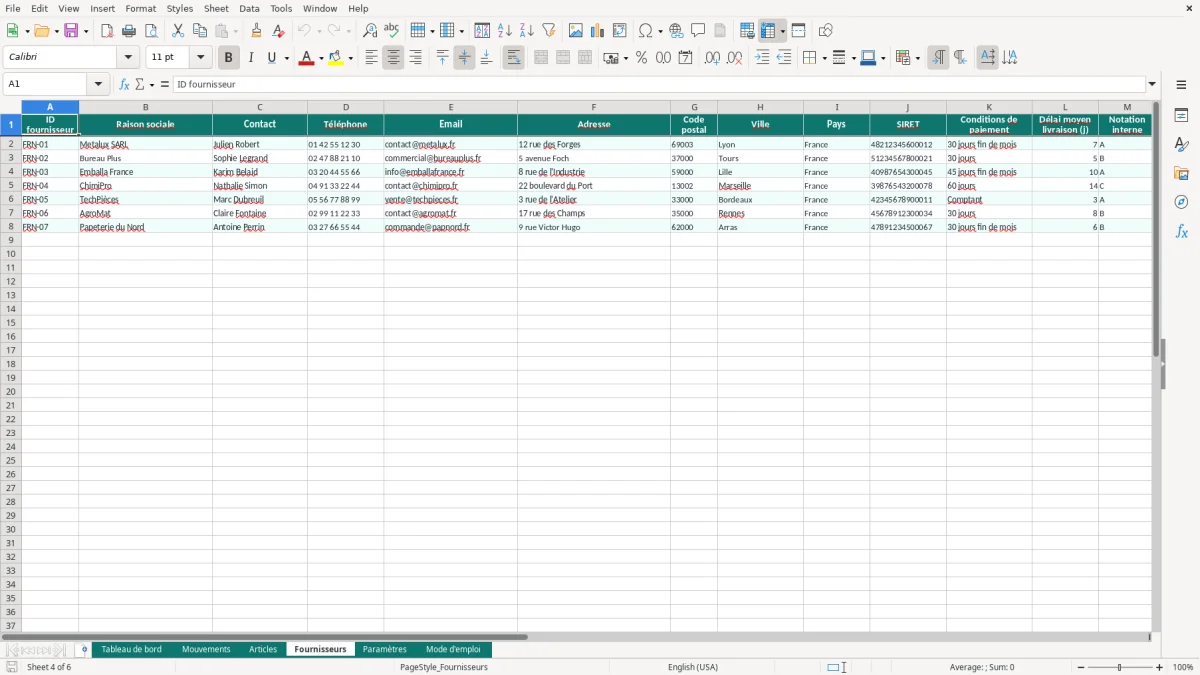Toggle Underline formatting
This screenshot has width=1200, height=675.
(271, 58)
